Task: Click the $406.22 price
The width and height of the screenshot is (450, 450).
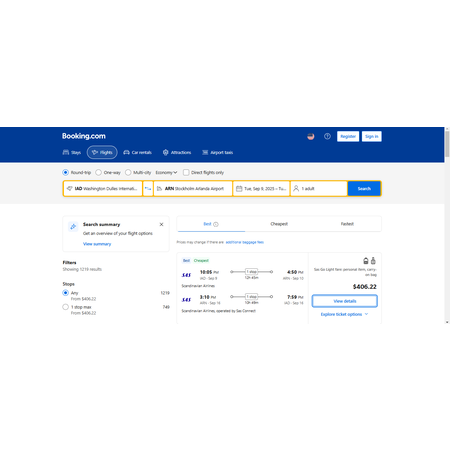Action: tap(365, 287)
